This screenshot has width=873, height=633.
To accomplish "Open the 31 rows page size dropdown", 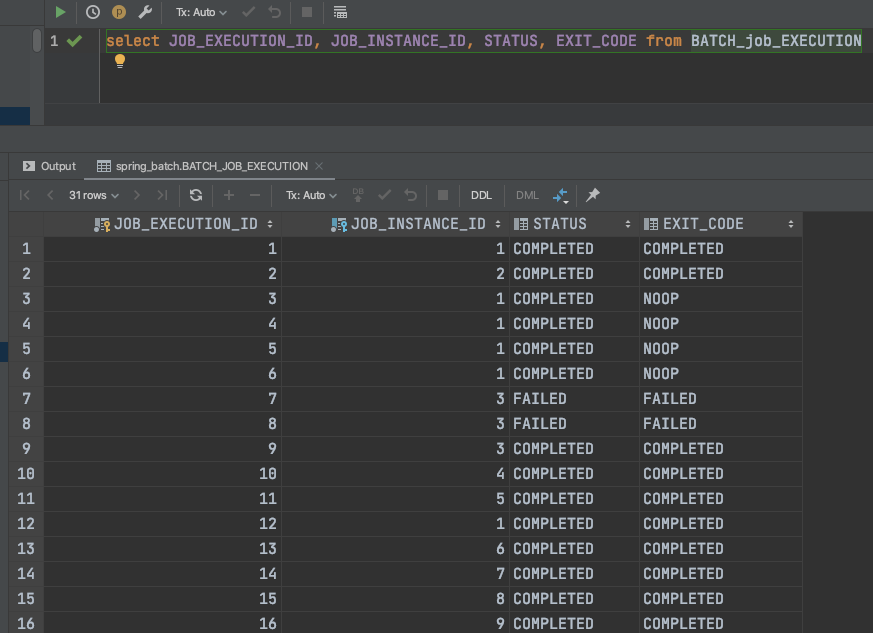I will [x=94, y=195].
